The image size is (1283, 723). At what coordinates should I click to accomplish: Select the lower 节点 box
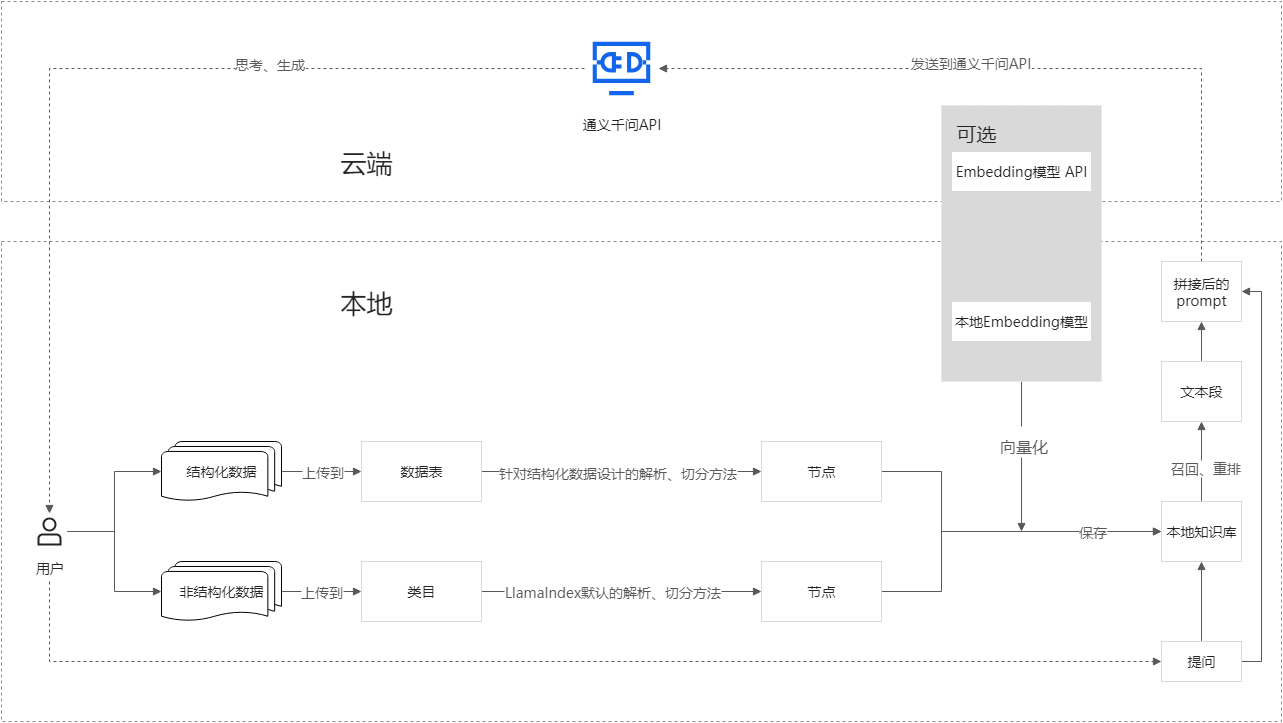tap(820, 591)
